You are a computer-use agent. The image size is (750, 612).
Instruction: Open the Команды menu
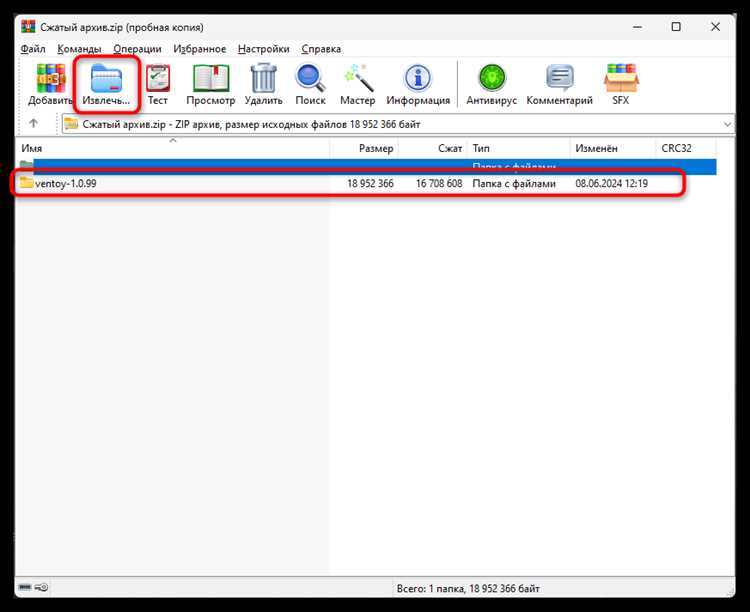79,49
